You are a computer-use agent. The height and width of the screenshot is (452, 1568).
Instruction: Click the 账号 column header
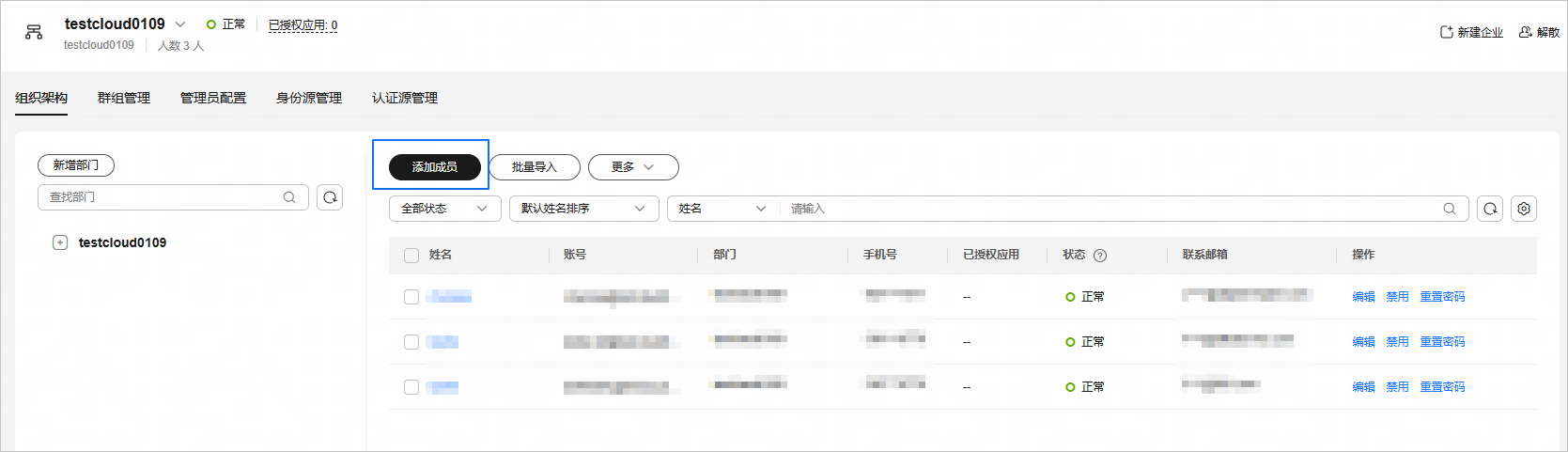coord(575,255)
